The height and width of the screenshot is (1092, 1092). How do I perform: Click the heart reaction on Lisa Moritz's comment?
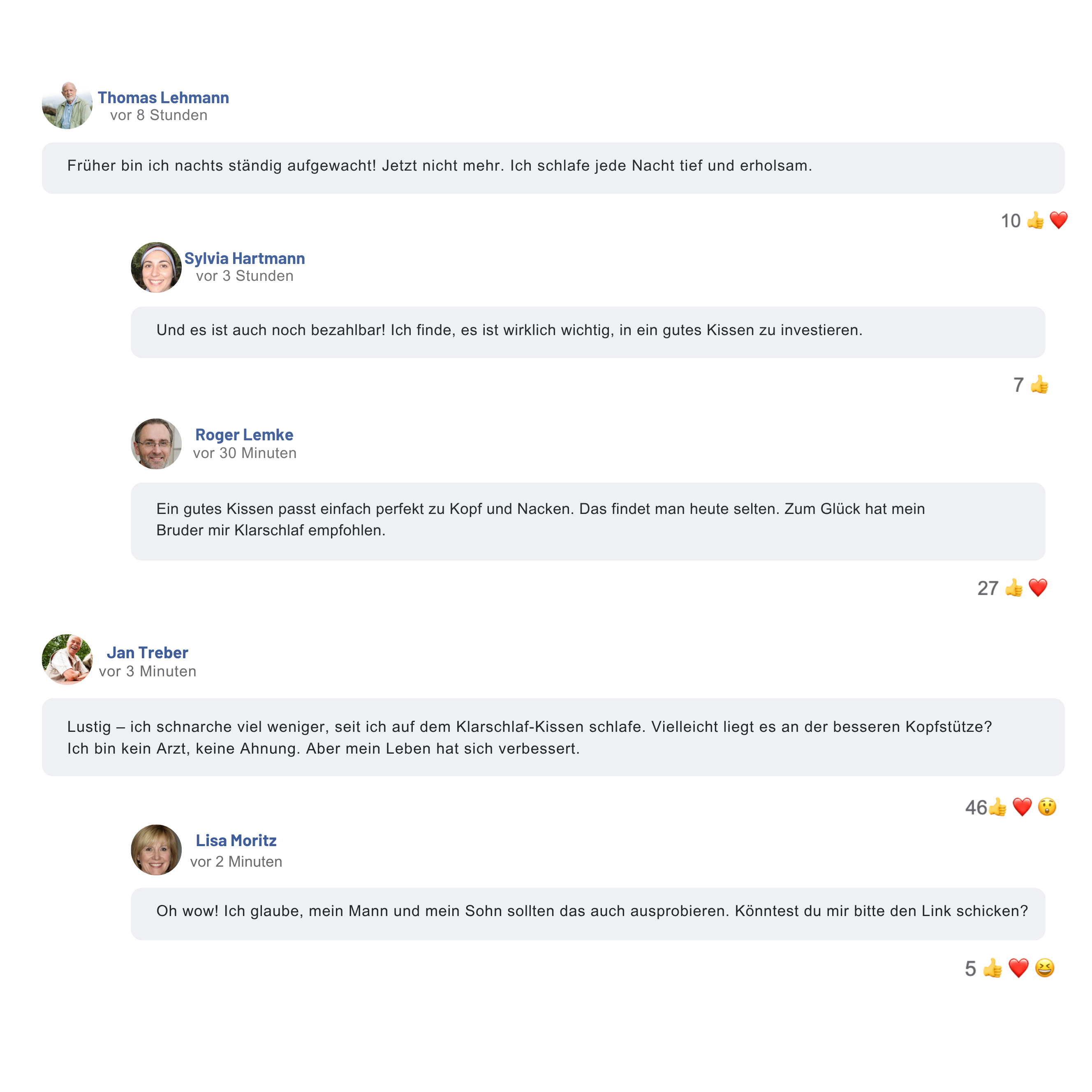click(1018, 968)
